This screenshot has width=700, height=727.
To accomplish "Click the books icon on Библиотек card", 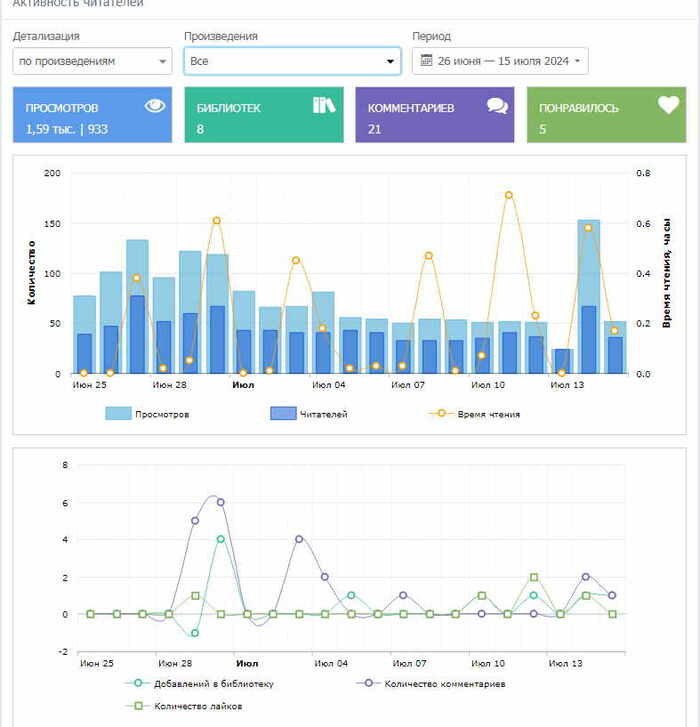I will pos(324,106).
